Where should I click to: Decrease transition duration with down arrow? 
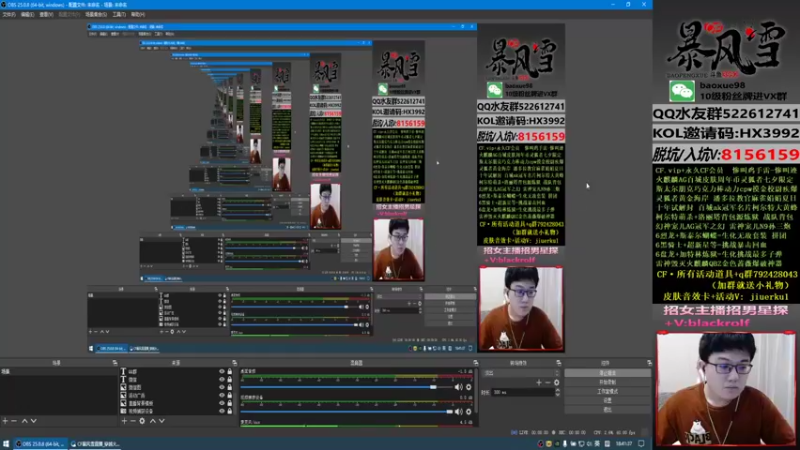pyautogui.click(x=558, y=394)
